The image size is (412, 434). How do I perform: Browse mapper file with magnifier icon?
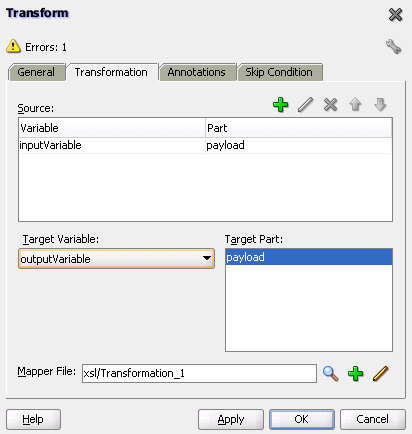[x=331, y=373]
